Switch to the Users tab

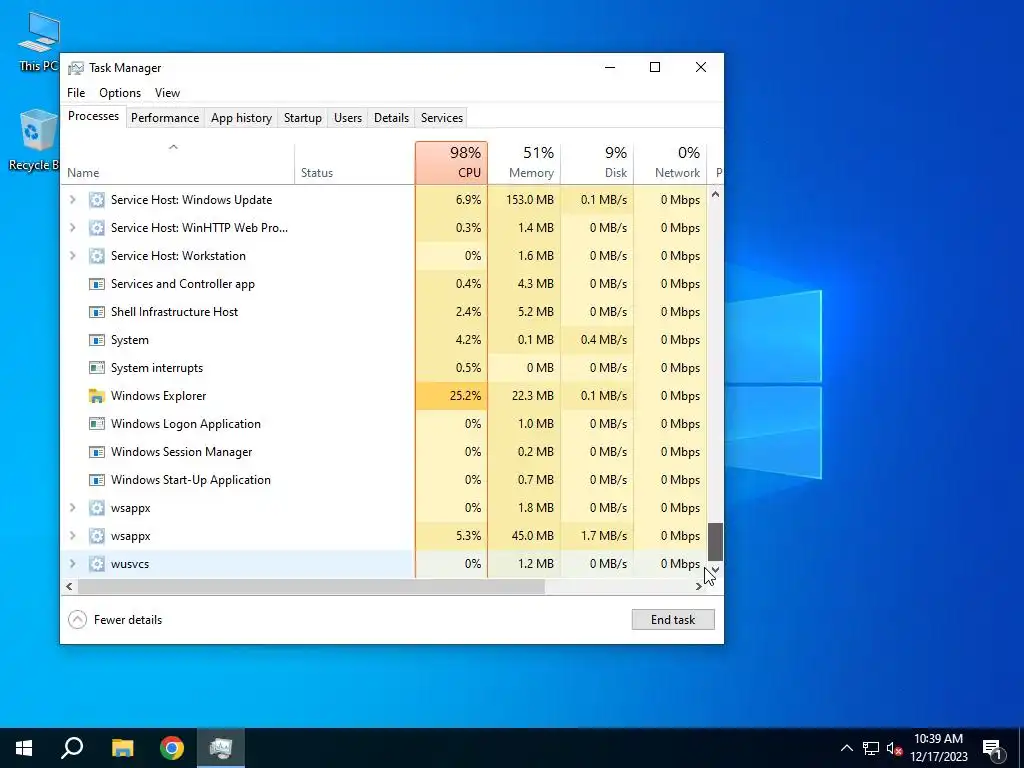click(x=347, y=118)
